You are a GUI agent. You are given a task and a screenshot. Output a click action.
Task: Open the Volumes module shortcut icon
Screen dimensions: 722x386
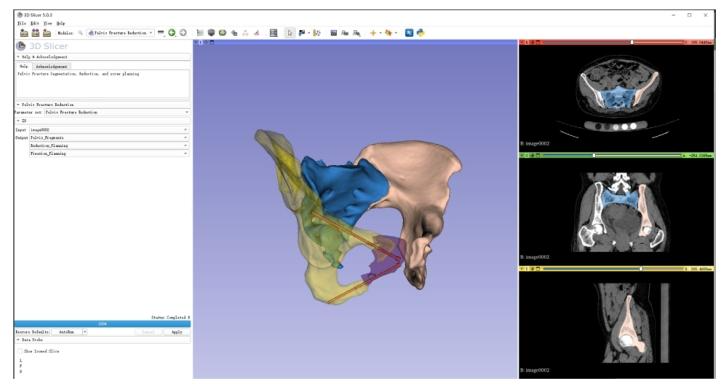(x=211, y=33)
